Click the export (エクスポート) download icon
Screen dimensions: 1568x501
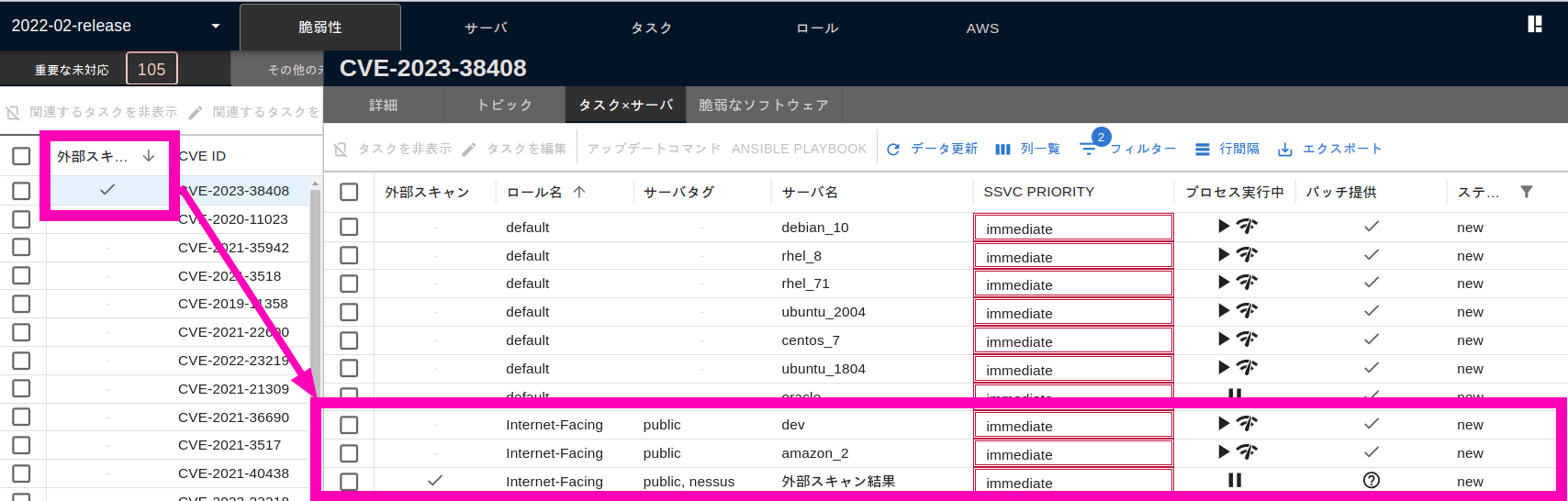tap(1285, 150)
